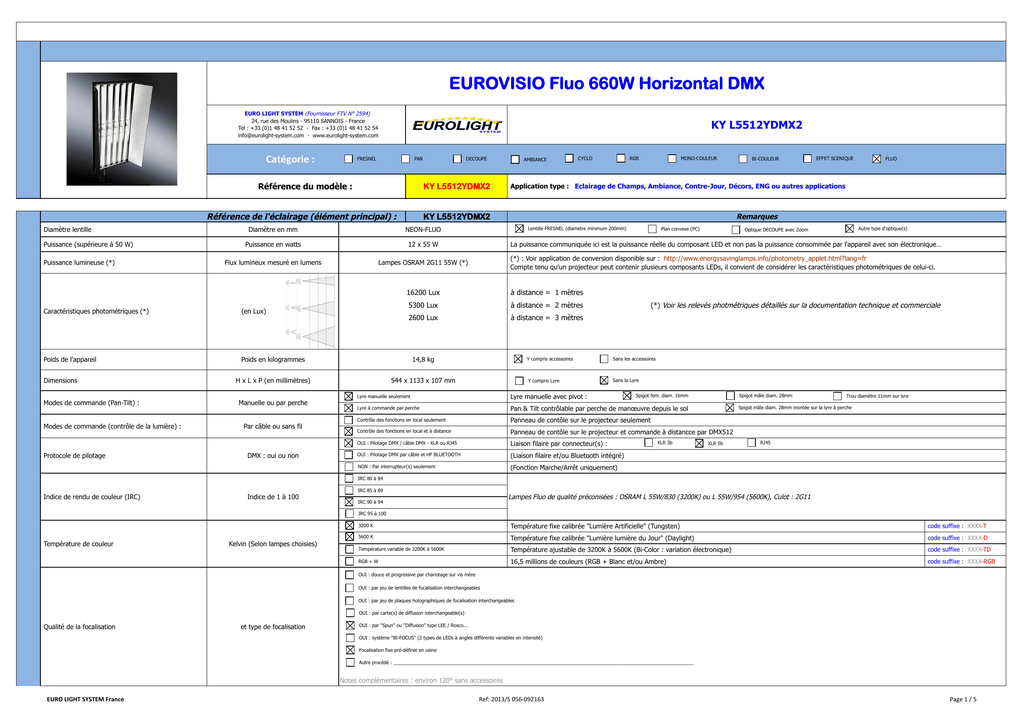Uncheck the FLUO category checkbox

coord(876,159)
